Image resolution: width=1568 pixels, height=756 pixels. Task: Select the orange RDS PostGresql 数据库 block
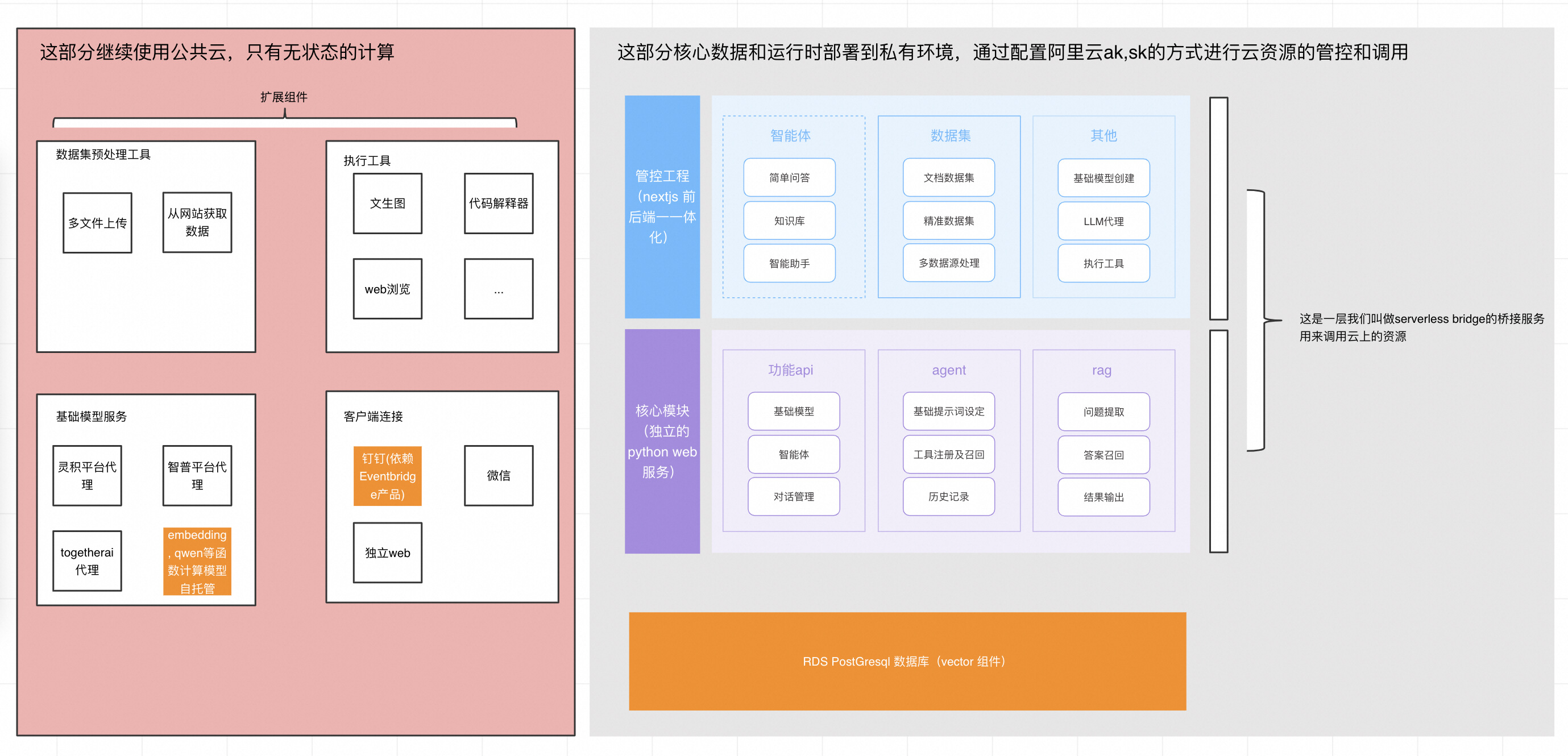[x=907, y=661]
